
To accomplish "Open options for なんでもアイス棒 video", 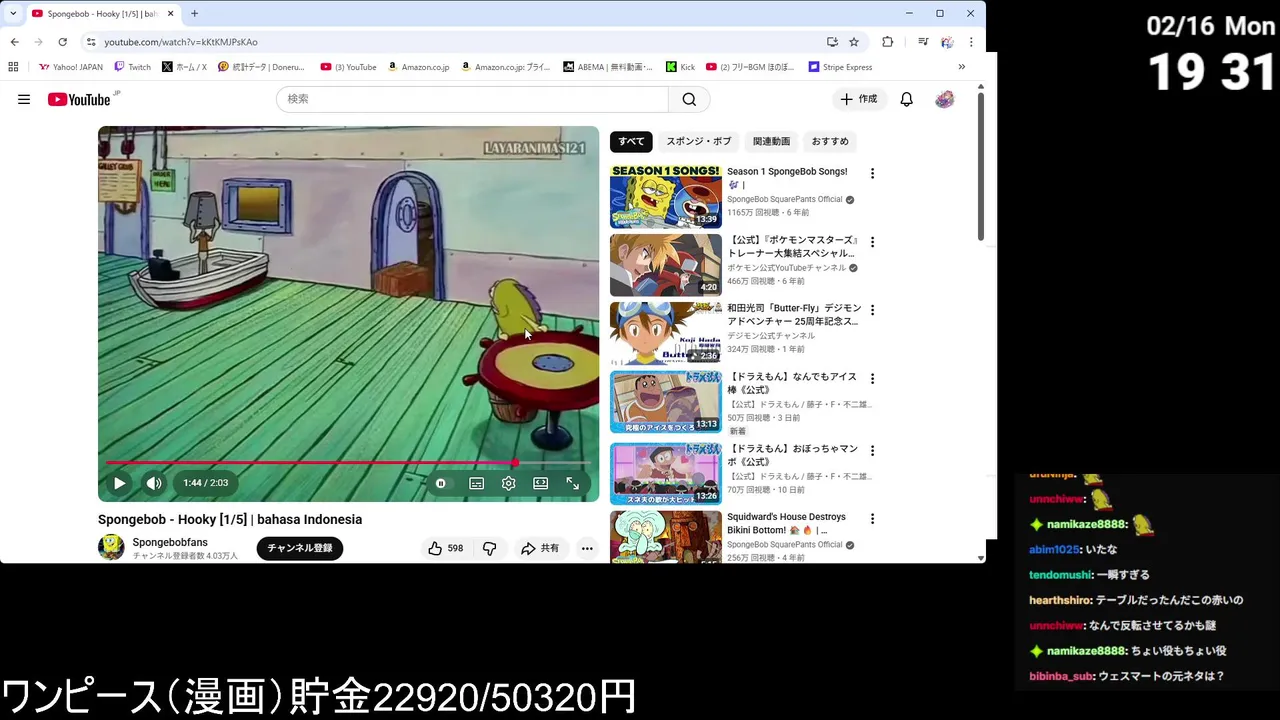I will pos(872,379).
